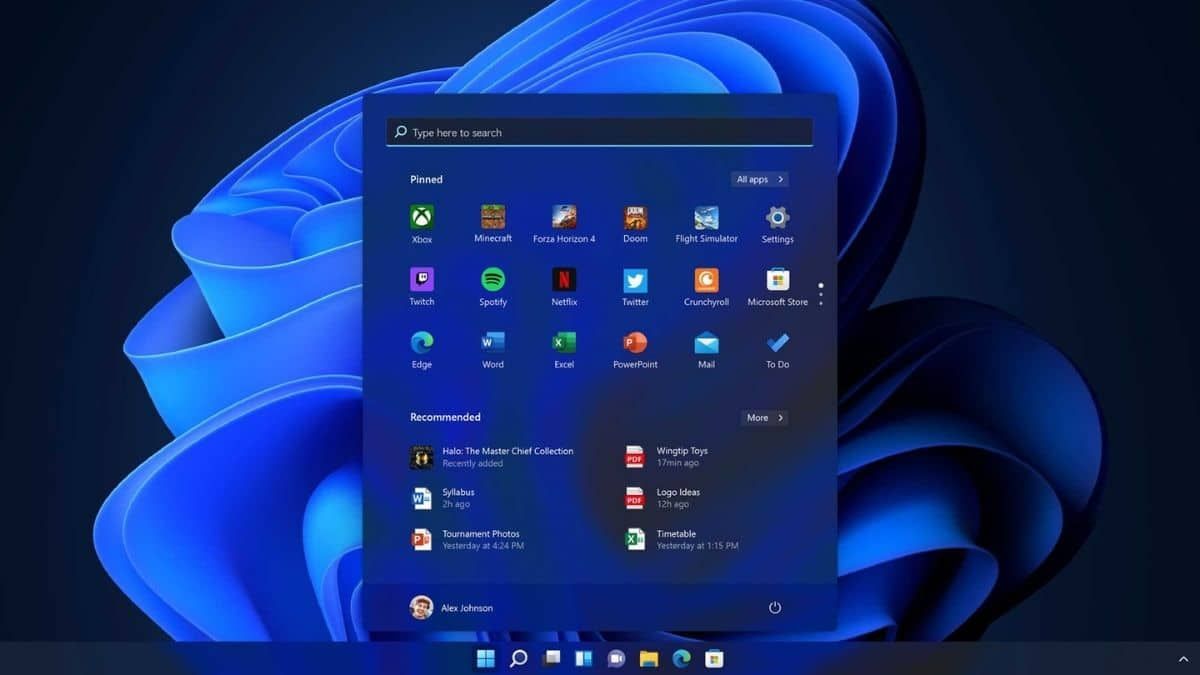Open the power options button
Screen dimensions: 1200x675
point(775,607)
